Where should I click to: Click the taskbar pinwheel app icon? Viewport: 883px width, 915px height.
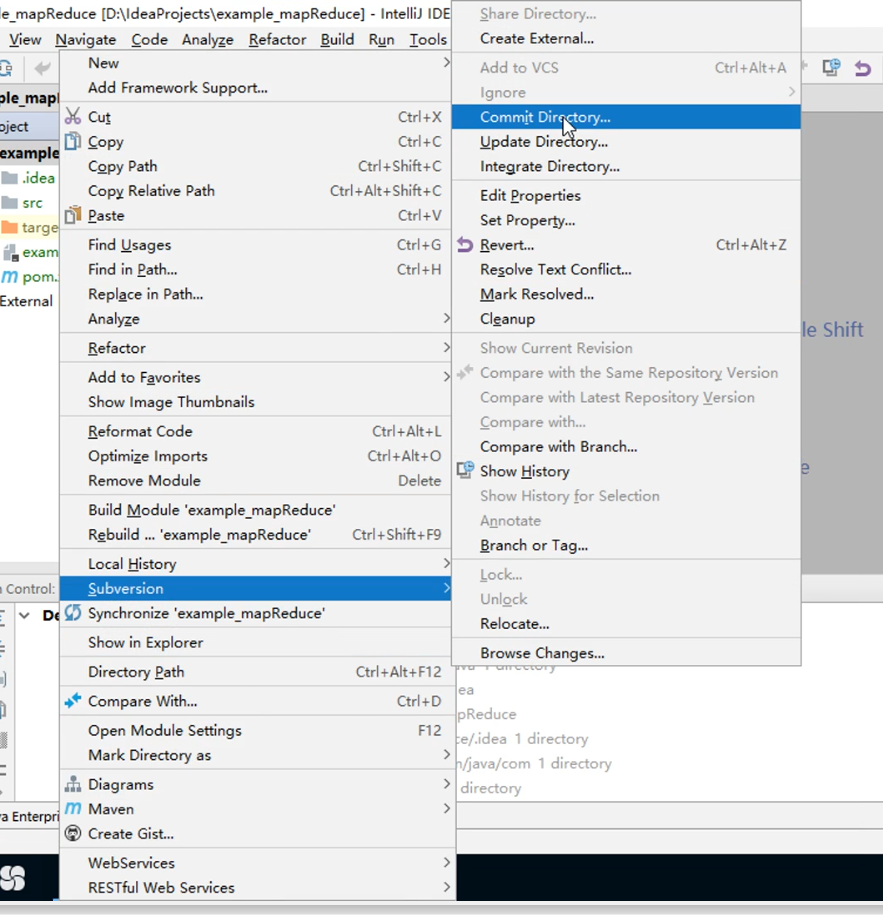point(13,878)
